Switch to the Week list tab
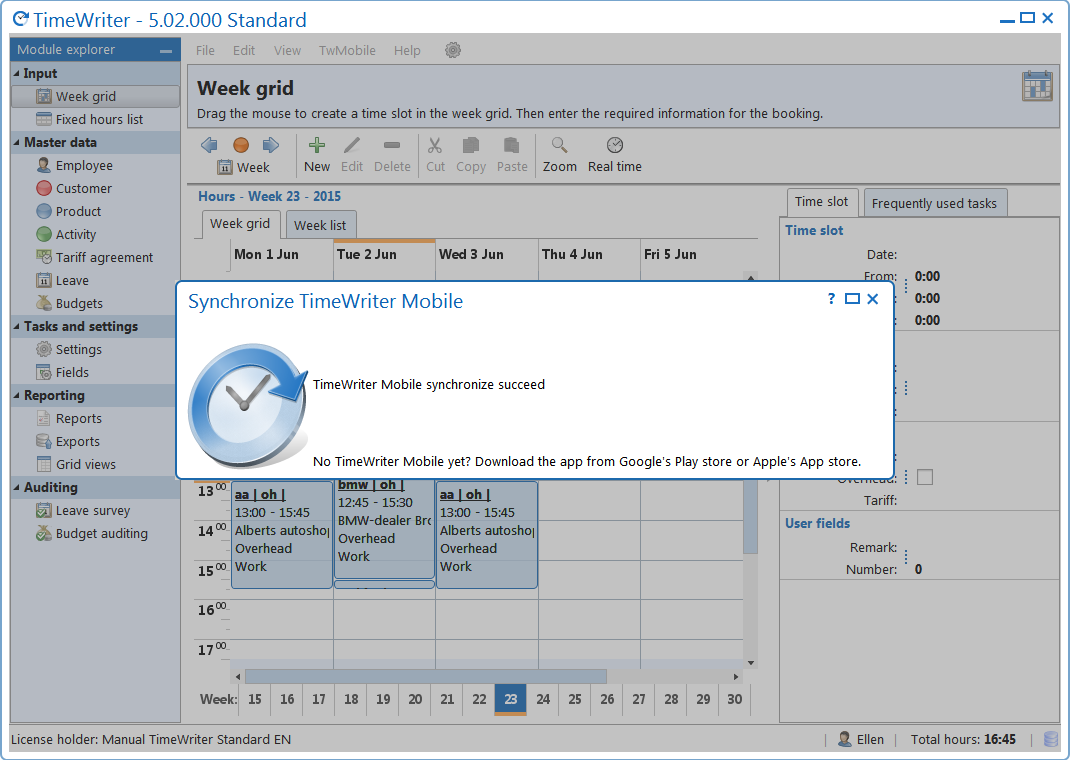1070x760 pixels. pos(320,225)
